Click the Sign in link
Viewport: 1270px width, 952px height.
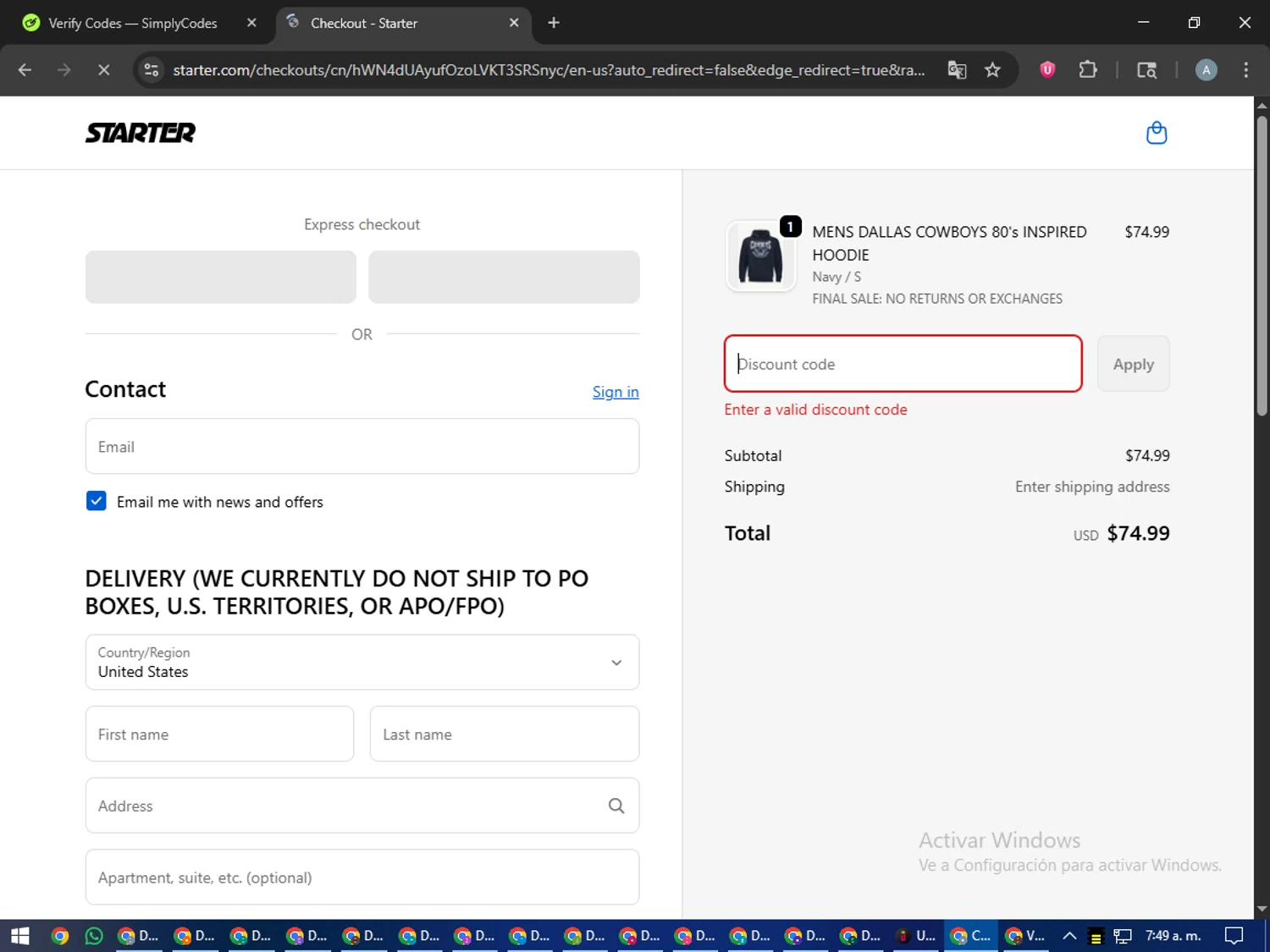coord(616,392)
